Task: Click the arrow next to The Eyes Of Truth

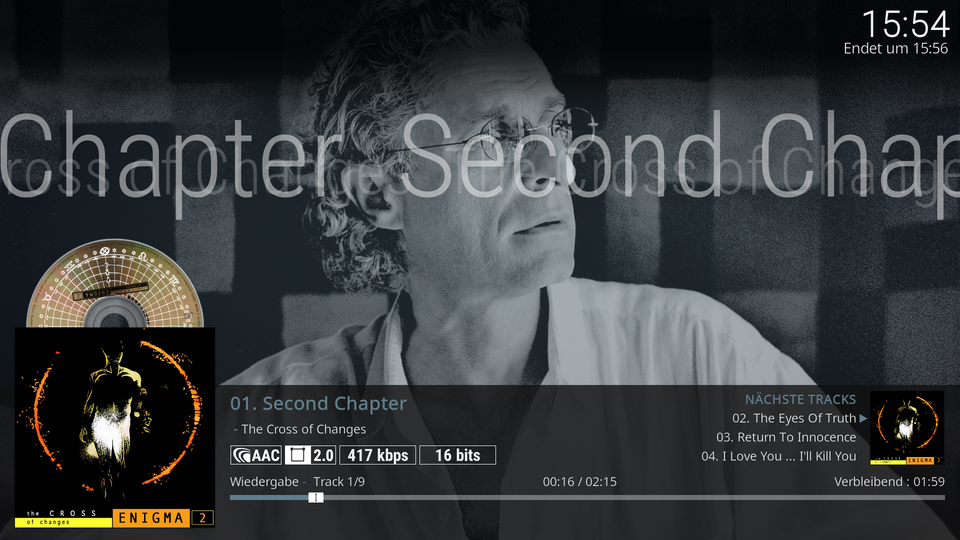Action: tap(863, 418)
